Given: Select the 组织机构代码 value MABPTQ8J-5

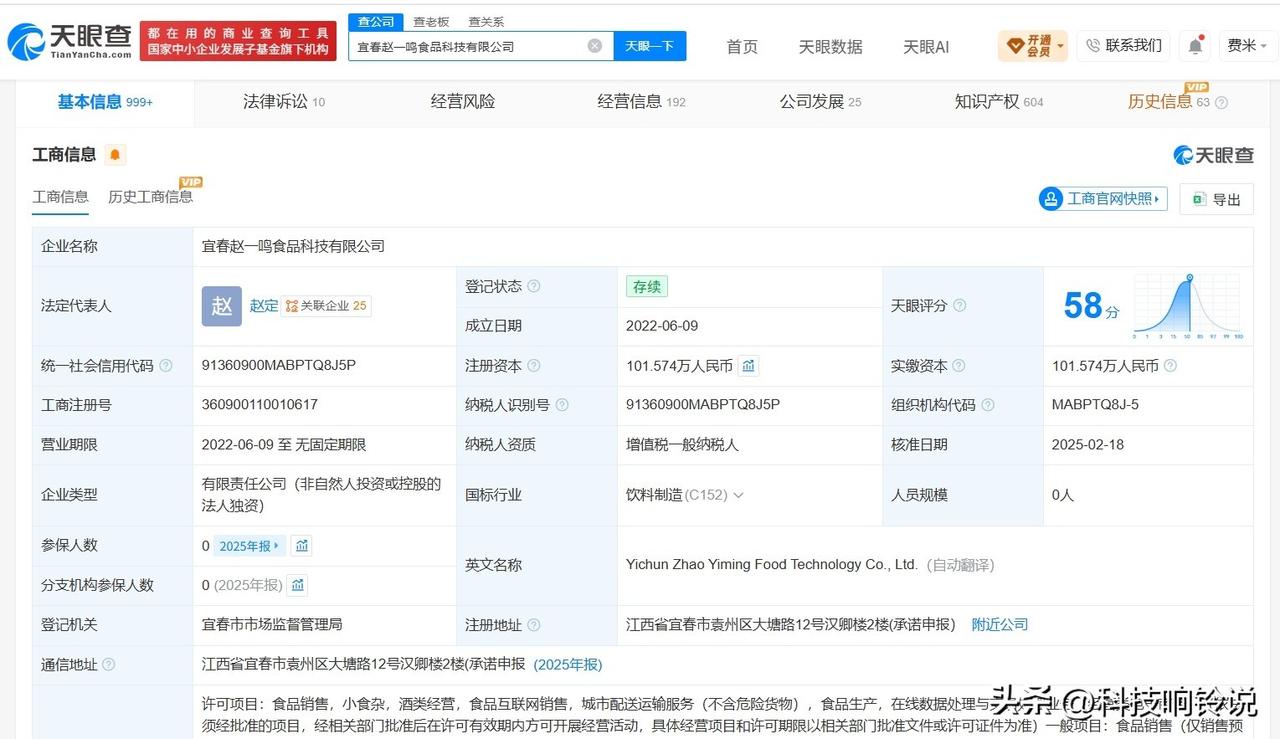Looking at the screenshot, I should coord(1095,405).
